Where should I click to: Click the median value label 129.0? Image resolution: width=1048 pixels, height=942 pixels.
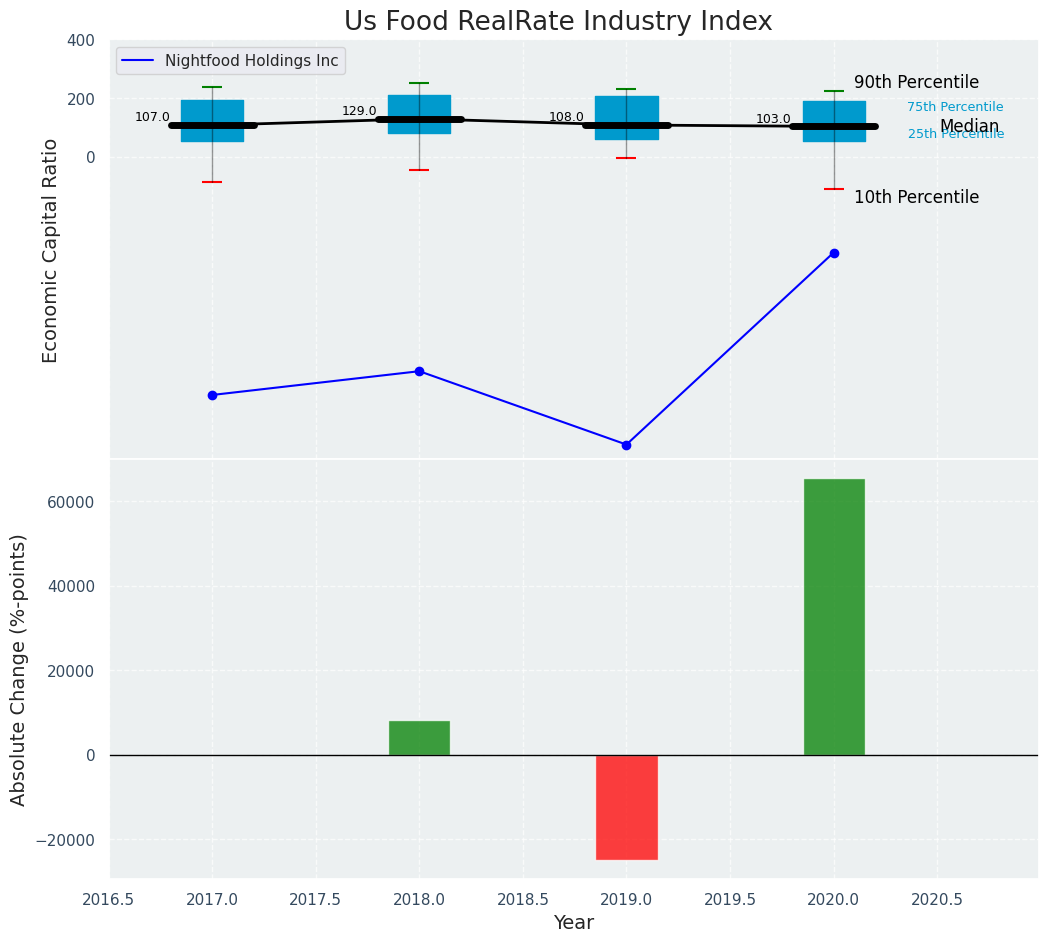coord(359,111)
